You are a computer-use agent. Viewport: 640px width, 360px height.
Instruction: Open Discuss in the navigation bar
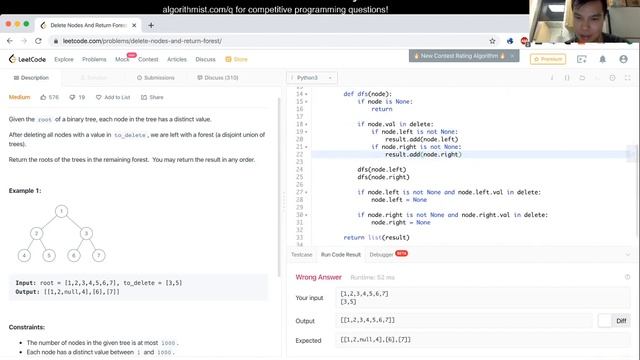pyautogui.click(x=205, y=59)
